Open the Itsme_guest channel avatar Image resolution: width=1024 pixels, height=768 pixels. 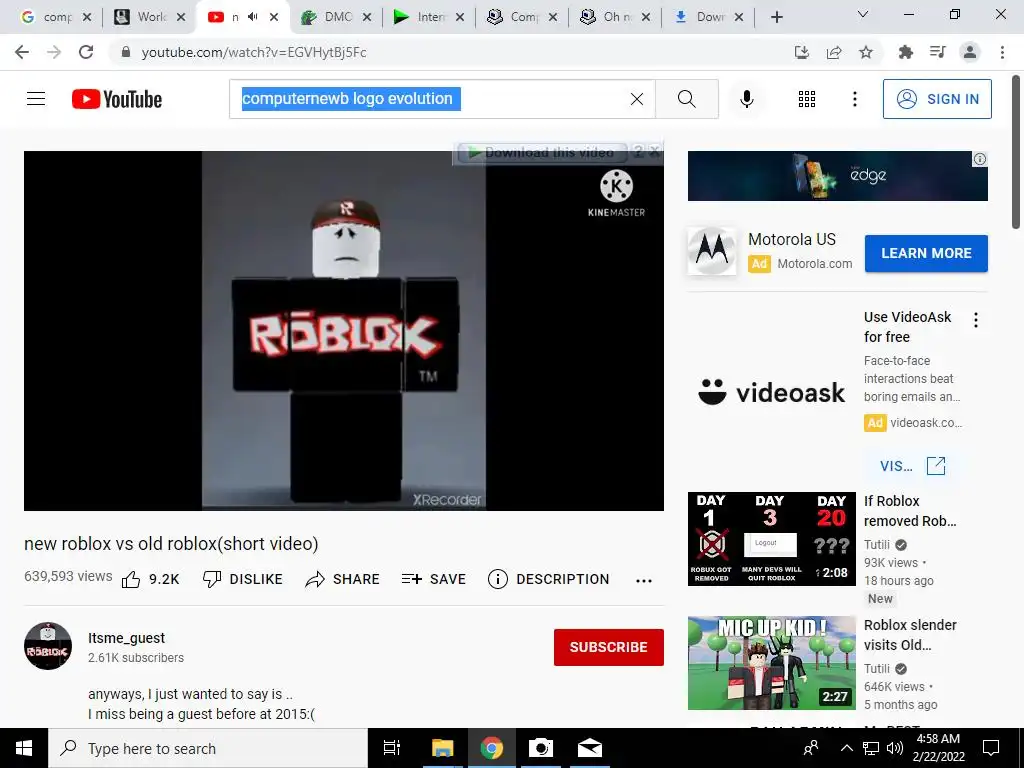pos(48,646)
